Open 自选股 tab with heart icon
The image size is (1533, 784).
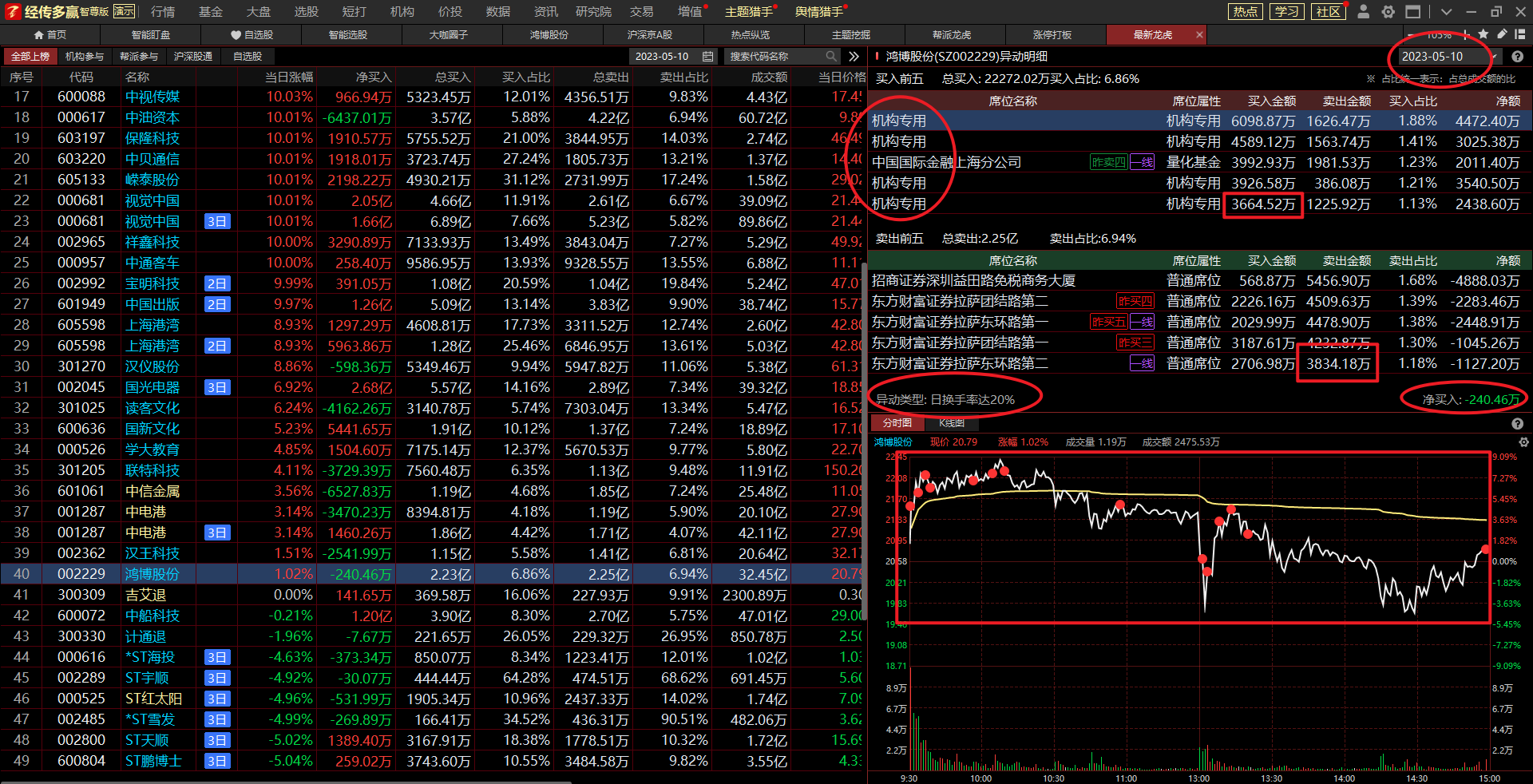click(252, 35)
